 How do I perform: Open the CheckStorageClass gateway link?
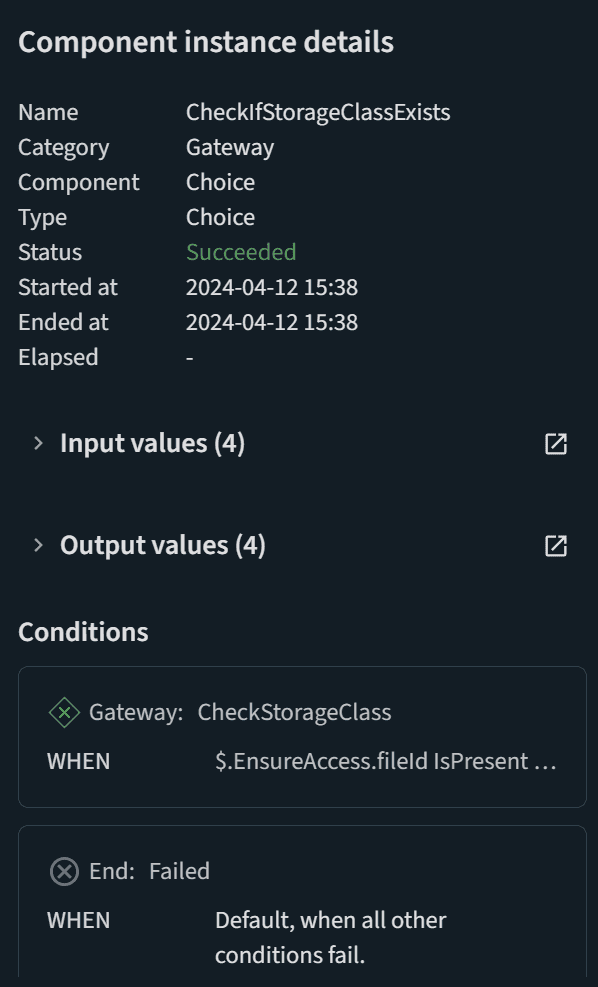294,712
